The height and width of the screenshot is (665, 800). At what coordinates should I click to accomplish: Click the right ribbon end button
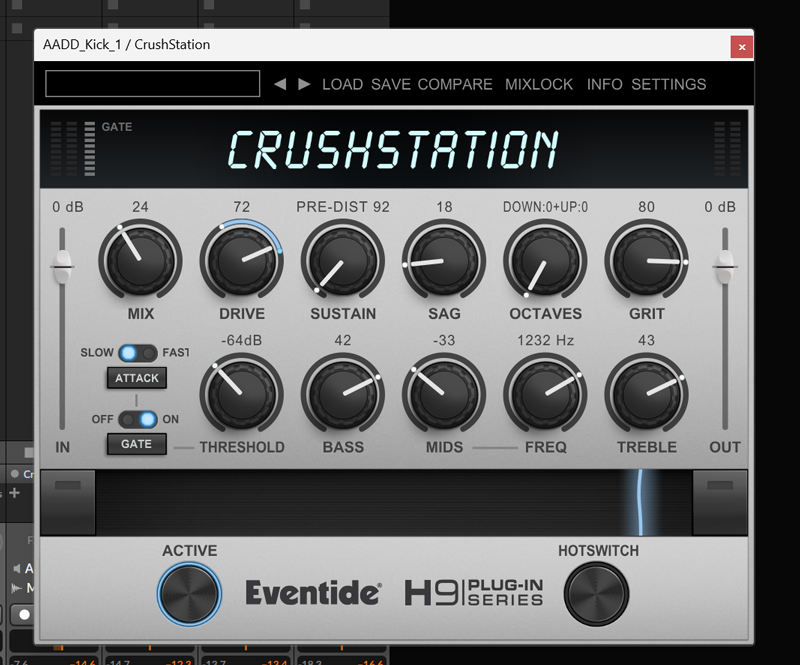coord(720,503)
